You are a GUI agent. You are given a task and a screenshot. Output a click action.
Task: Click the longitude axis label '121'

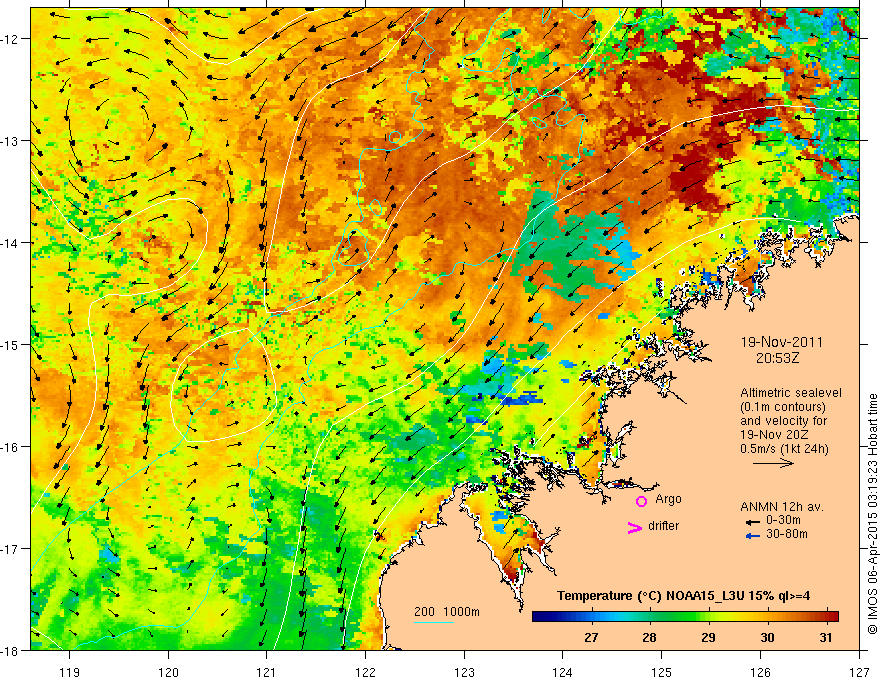267,672
